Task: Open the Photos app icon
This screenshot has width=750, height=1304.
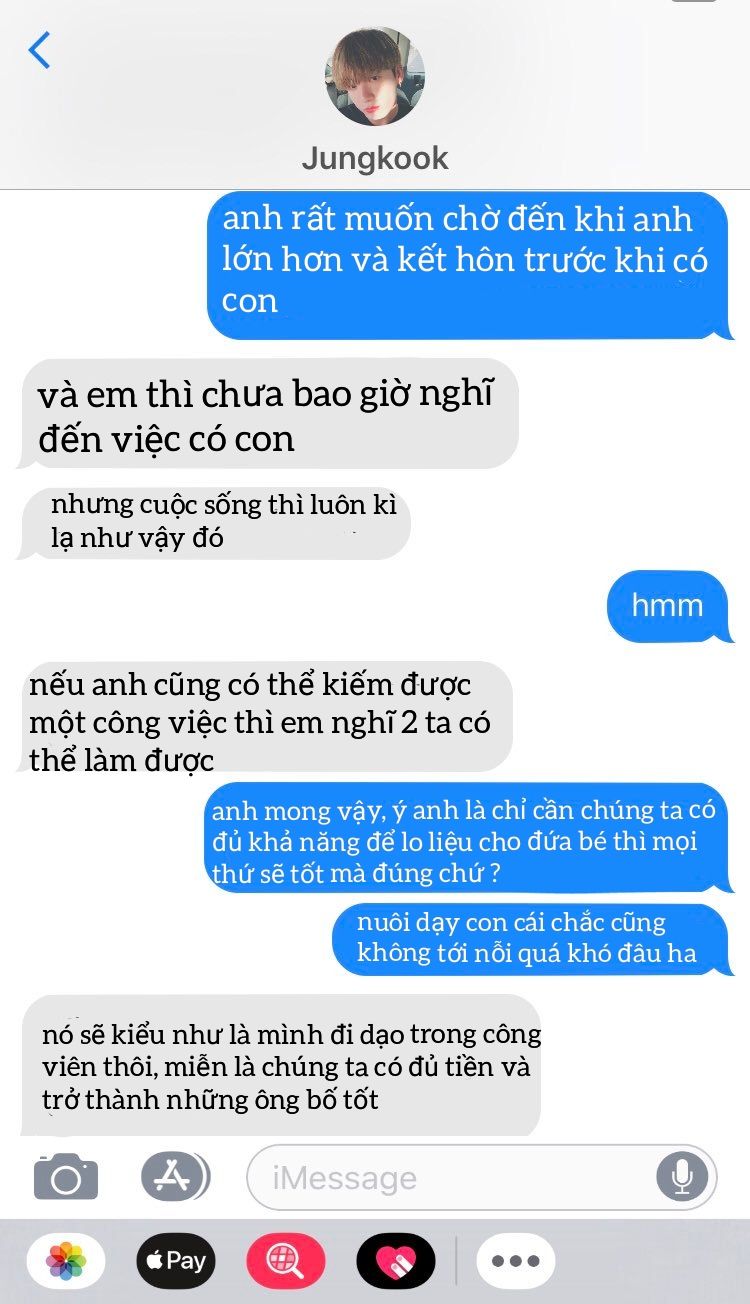Action: [x=66, y=1260]
